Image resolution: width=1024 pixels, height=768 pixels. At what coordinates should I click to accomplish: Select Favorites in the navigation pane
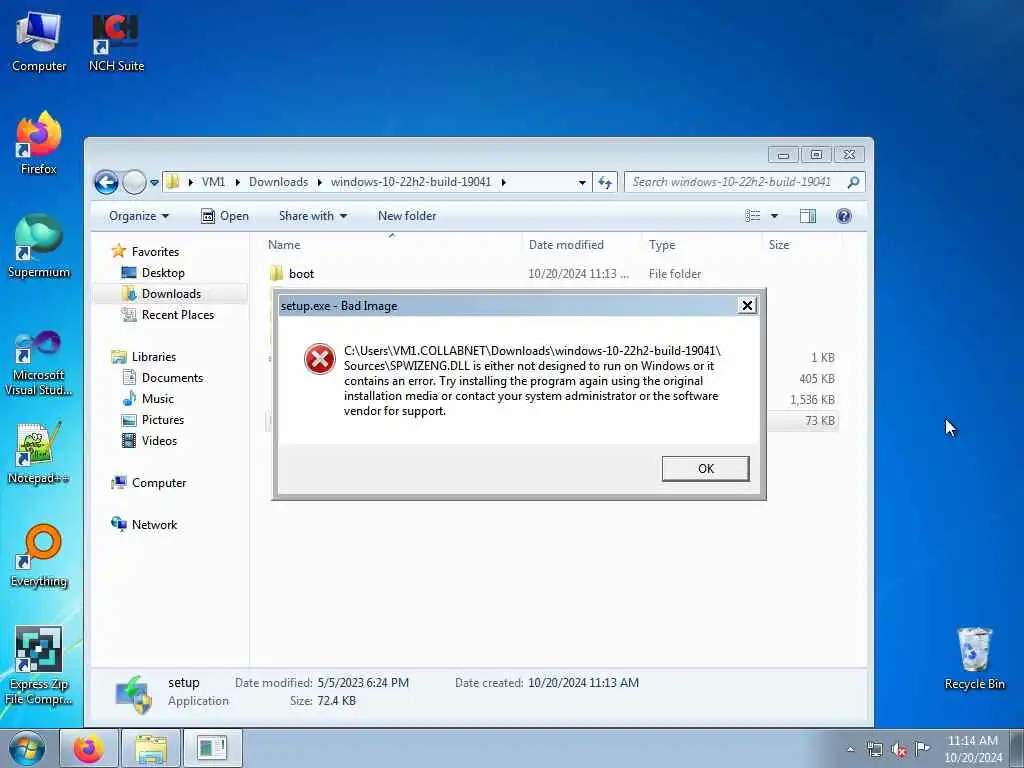tap(155, 251)
